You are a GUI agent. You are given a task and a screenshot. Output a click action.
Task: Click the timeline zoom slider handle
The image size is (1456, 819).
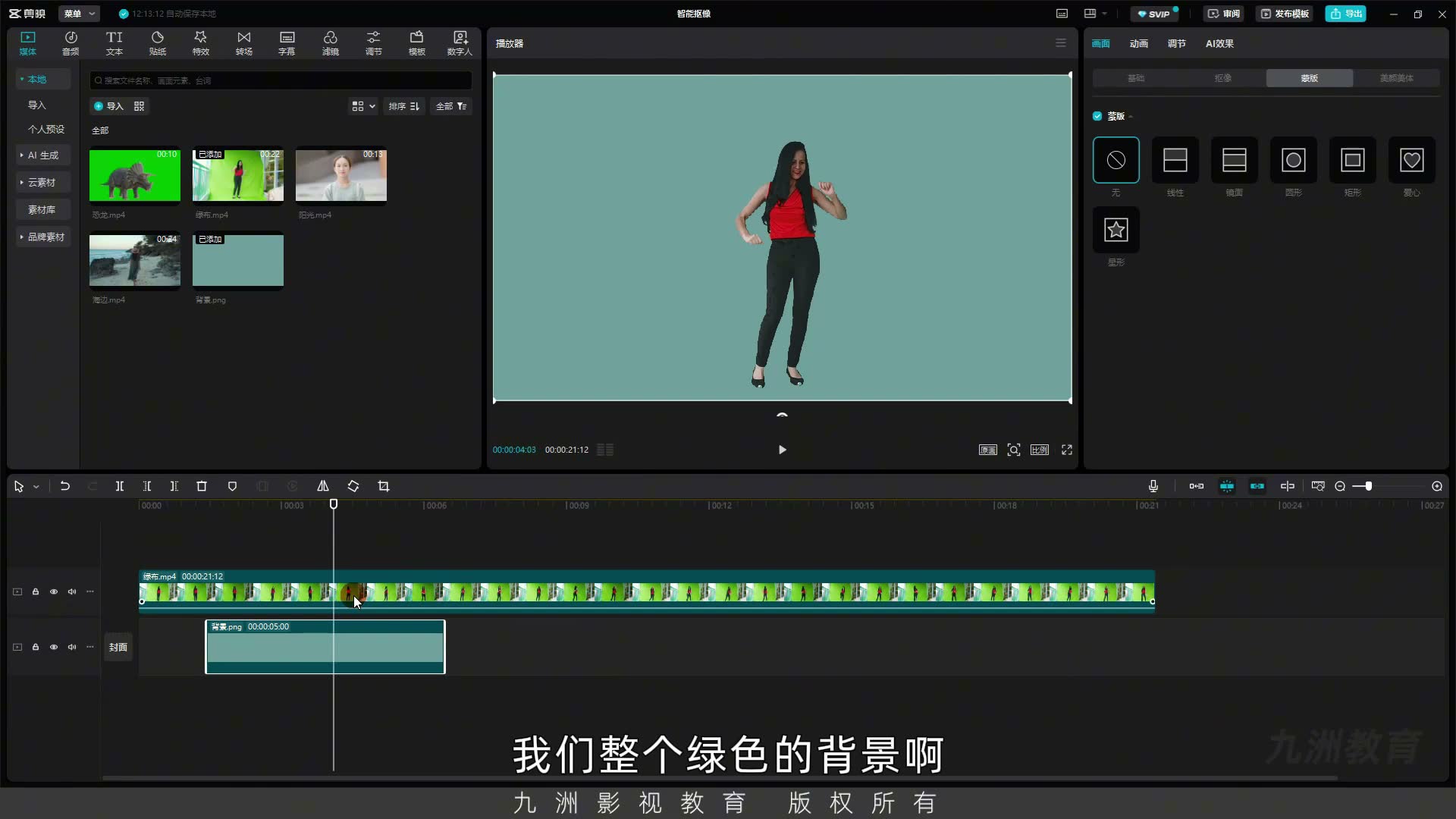1368,486
